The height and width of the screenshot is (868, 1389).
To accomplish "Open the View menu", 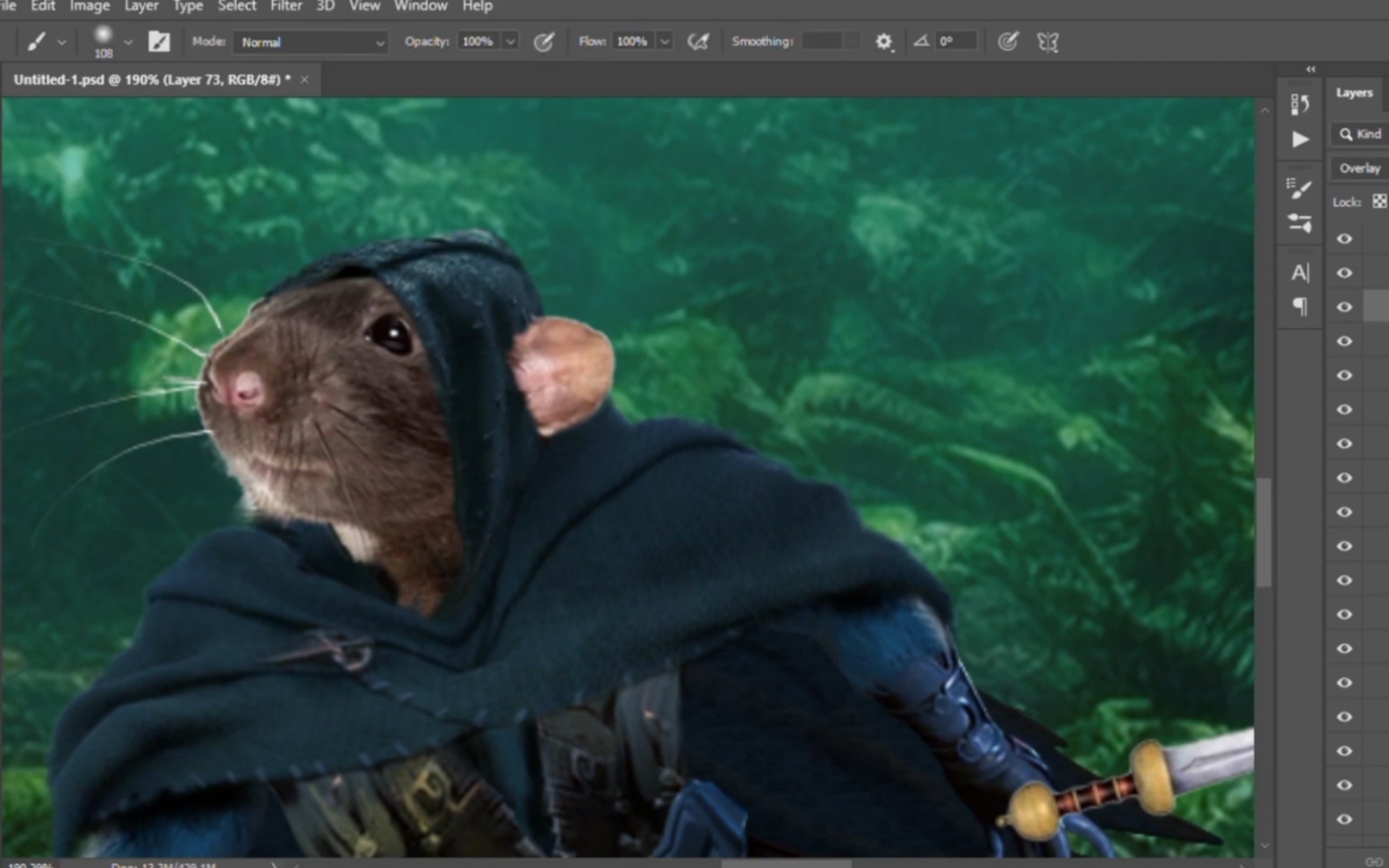I will click(x=364, y=6).
